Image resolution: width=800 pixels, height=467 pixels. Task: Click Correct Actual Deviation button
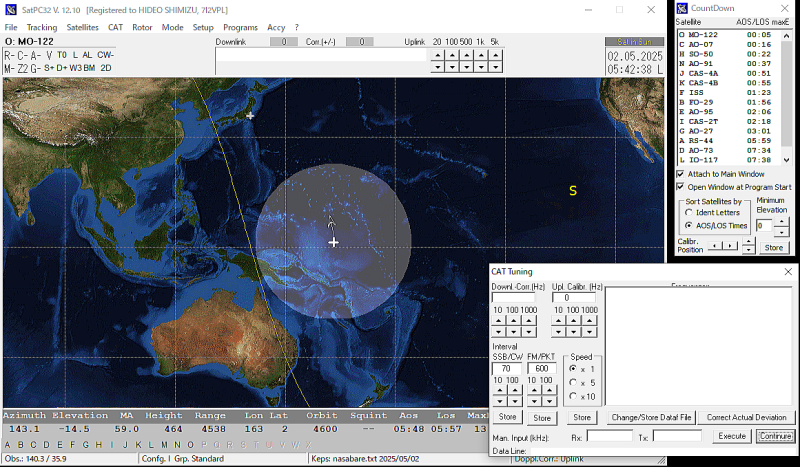tap(746, 417)
